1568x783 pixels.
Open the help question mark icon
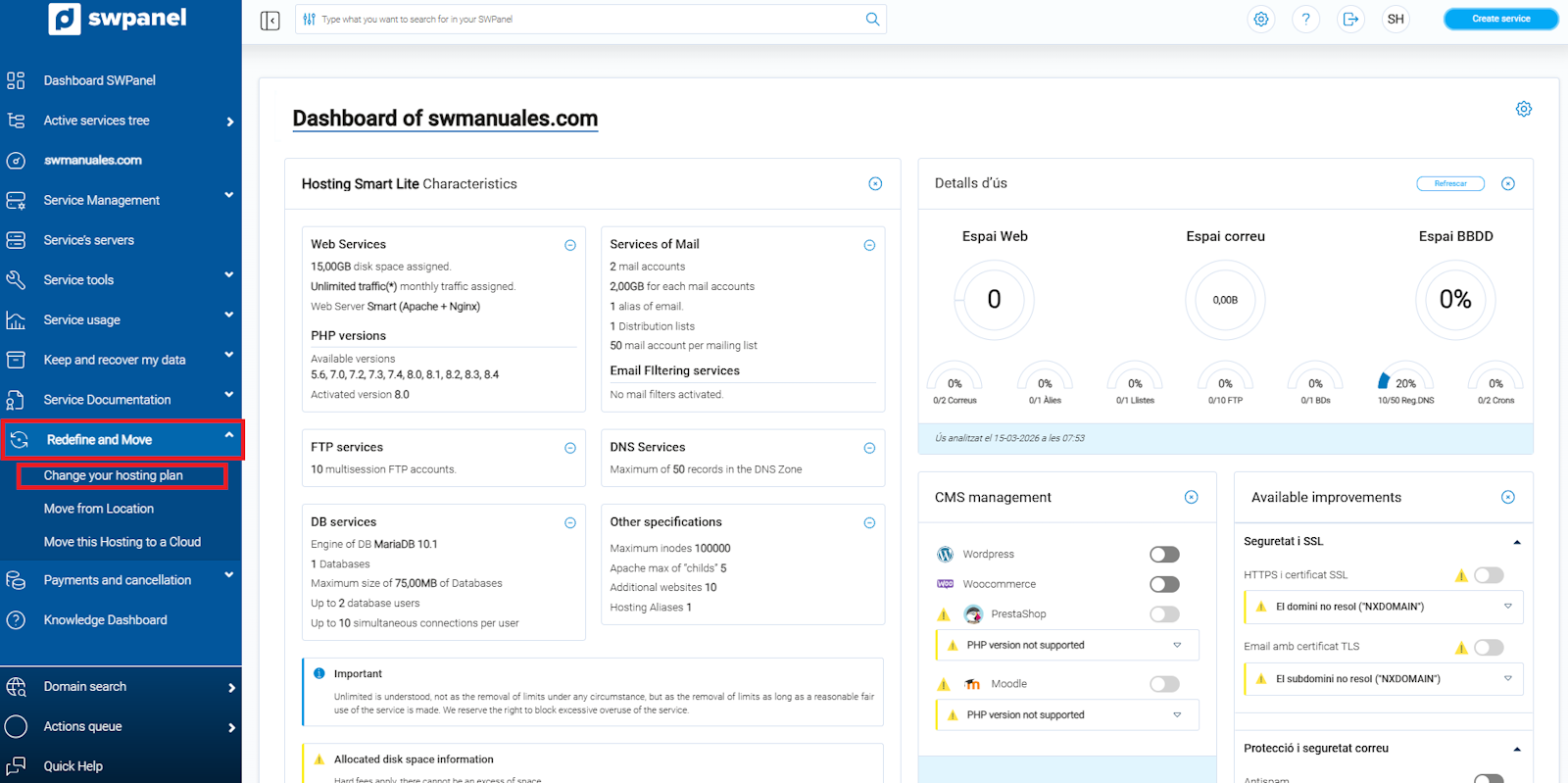click(x=1305, y=19)
